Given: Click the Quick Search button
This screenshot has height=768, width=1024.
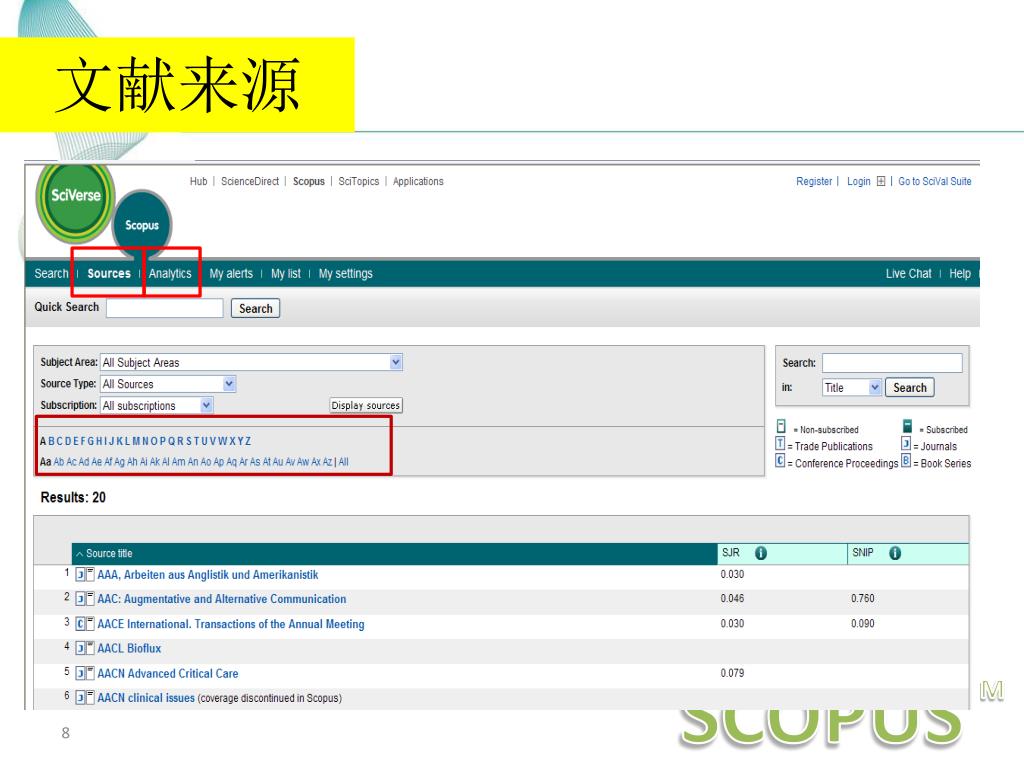Looking at the screenshot, I should 255,308.
